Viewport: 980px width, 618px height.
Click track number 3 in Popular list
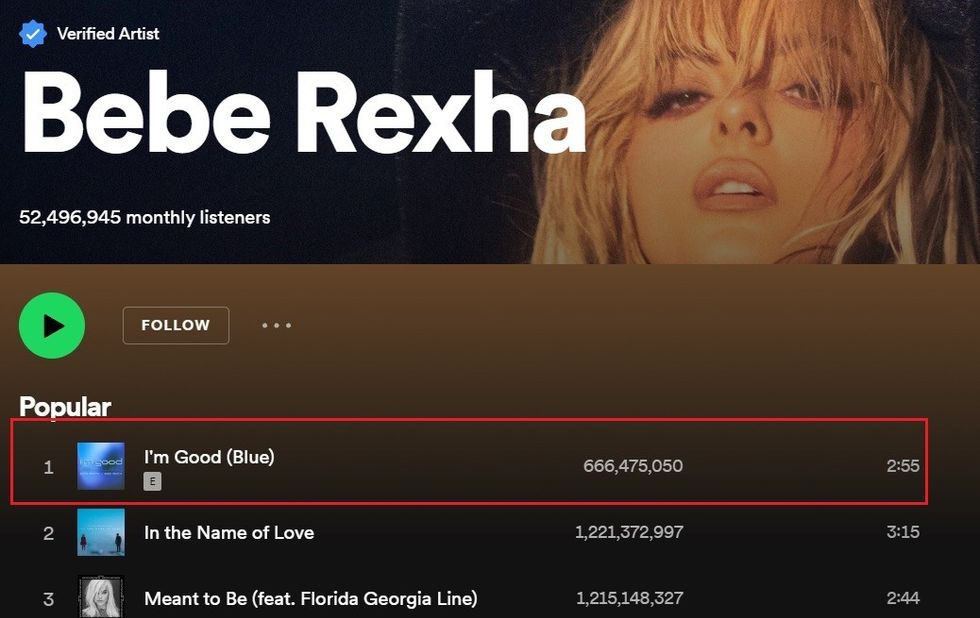tap(48, 599)
